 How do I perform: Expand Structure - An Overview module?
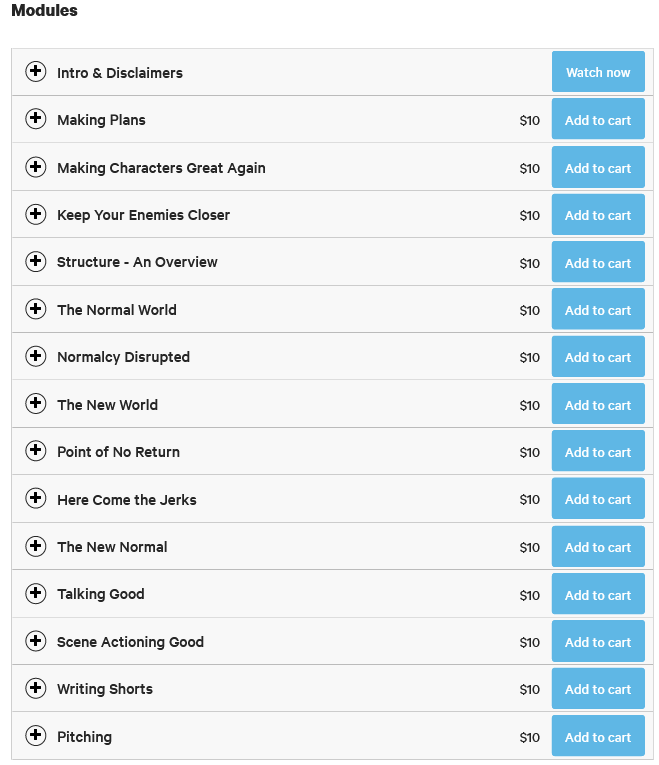click(x=36, y=261)
